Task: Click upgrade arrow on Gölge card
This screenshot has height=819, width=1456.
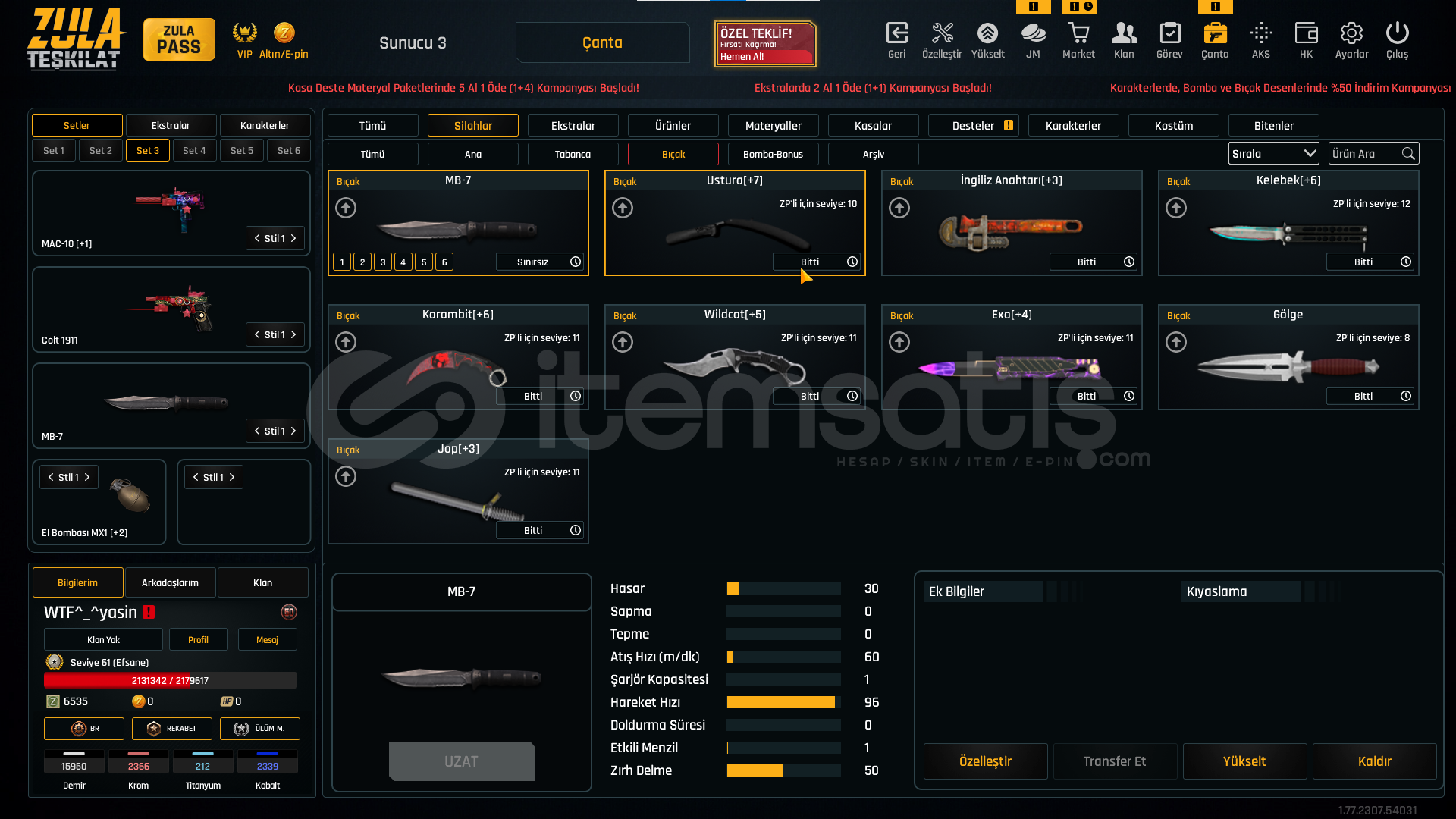Action: [x=1176, y=342]
